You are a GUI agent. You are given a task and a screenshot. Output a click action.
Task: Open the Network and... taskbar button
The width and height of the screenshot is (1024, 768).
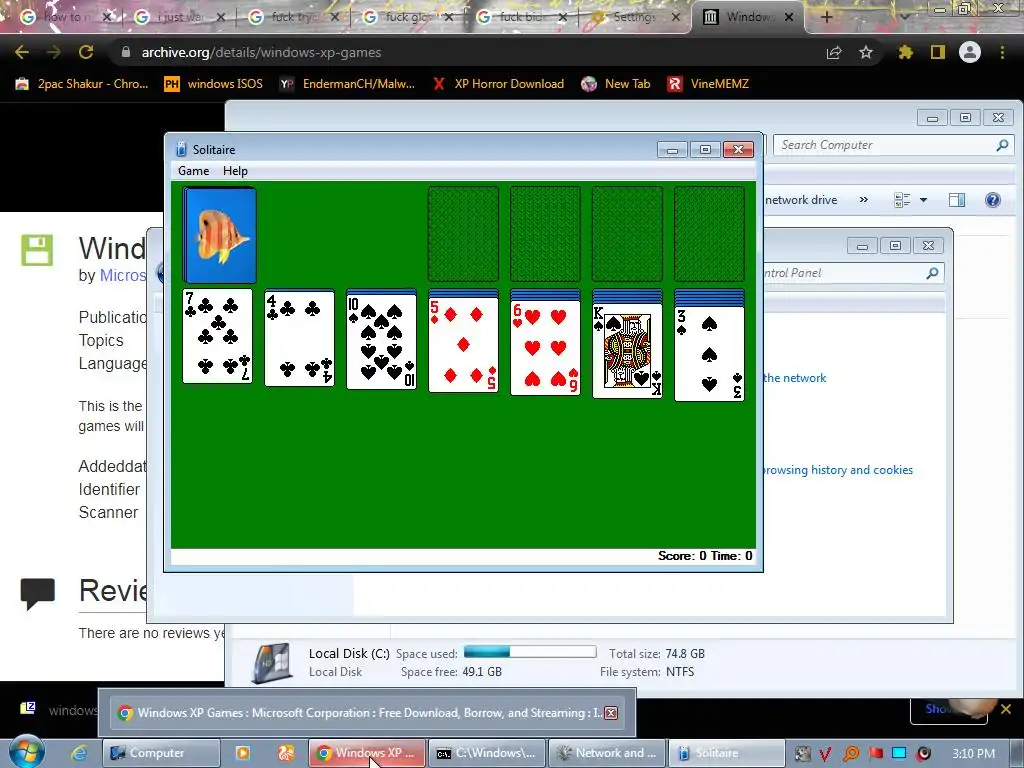pos(607,753)
